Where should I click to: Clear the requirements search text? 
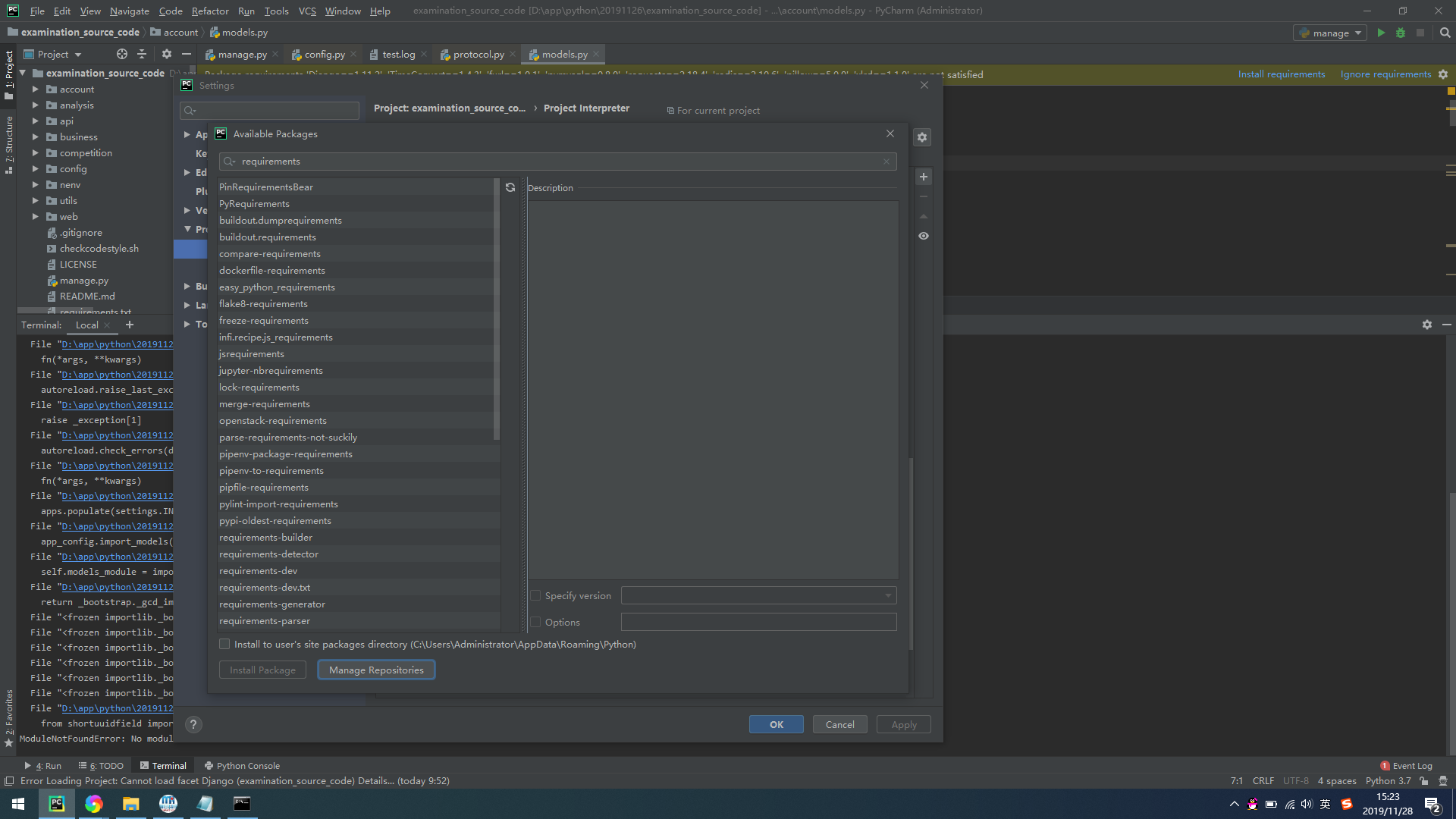886,162
